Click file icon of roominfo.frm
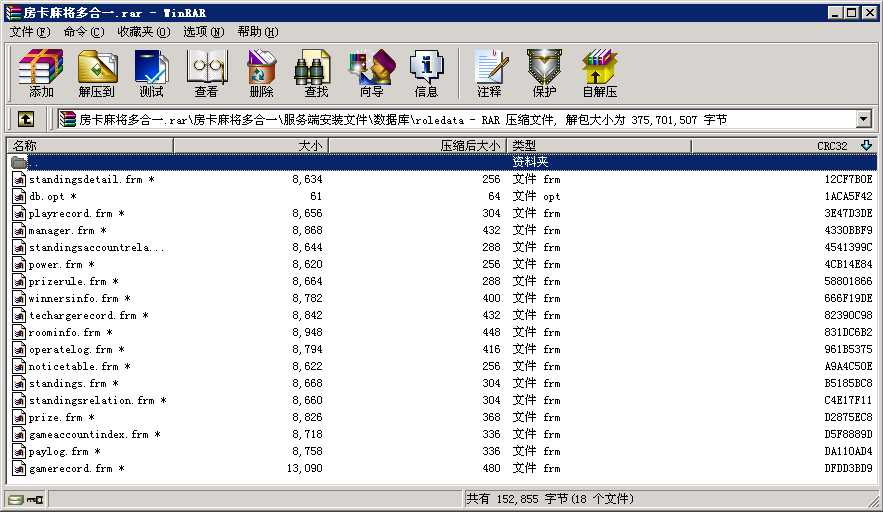Image resolution: width=883 pixels, height=512 pixels. 19,332
